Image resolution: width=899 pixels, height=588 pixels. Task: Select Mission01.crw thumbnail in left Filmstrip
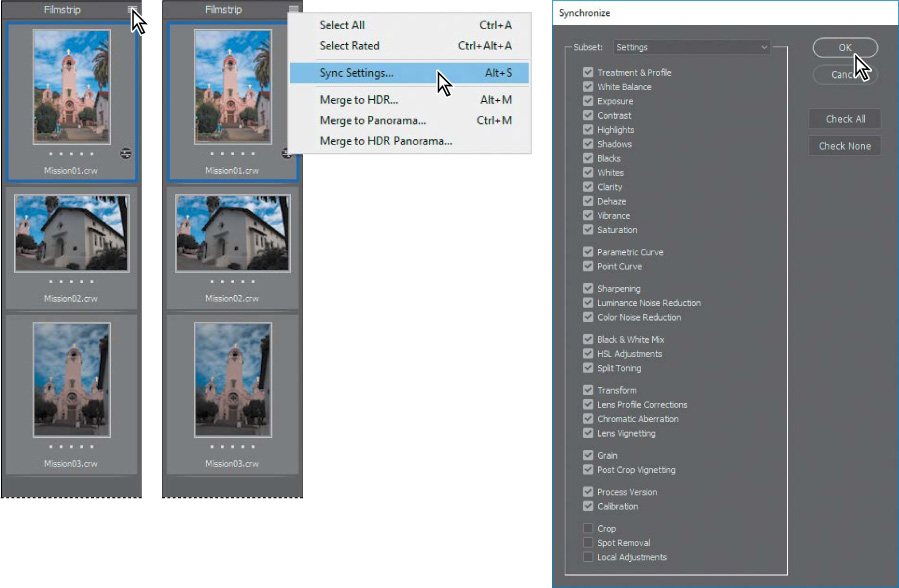pos(72,87)
